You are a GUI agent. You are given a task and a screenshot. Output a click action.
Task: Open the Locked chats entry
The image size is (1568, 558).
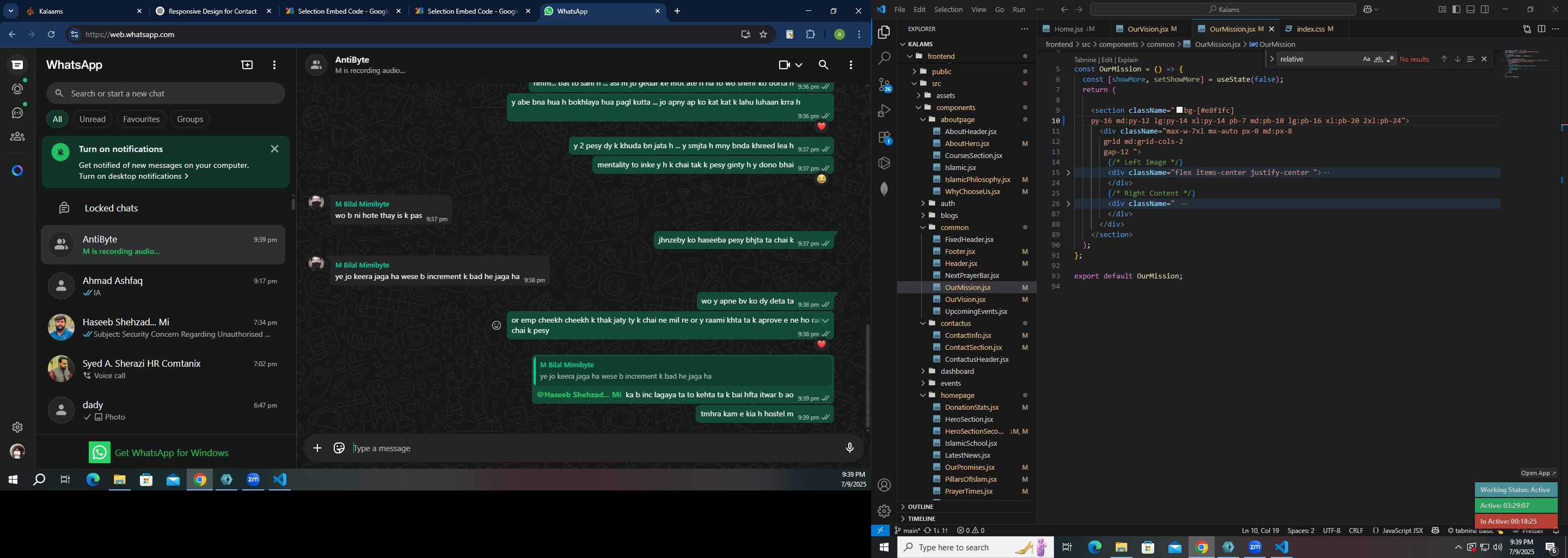pyautogui.click(x=163, y=208)
